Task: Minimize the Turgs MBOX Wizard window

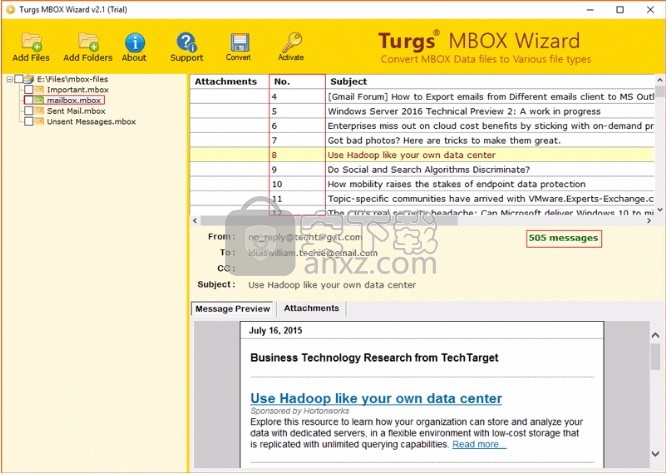Action: pyautogui.click(x=590, y=9)
